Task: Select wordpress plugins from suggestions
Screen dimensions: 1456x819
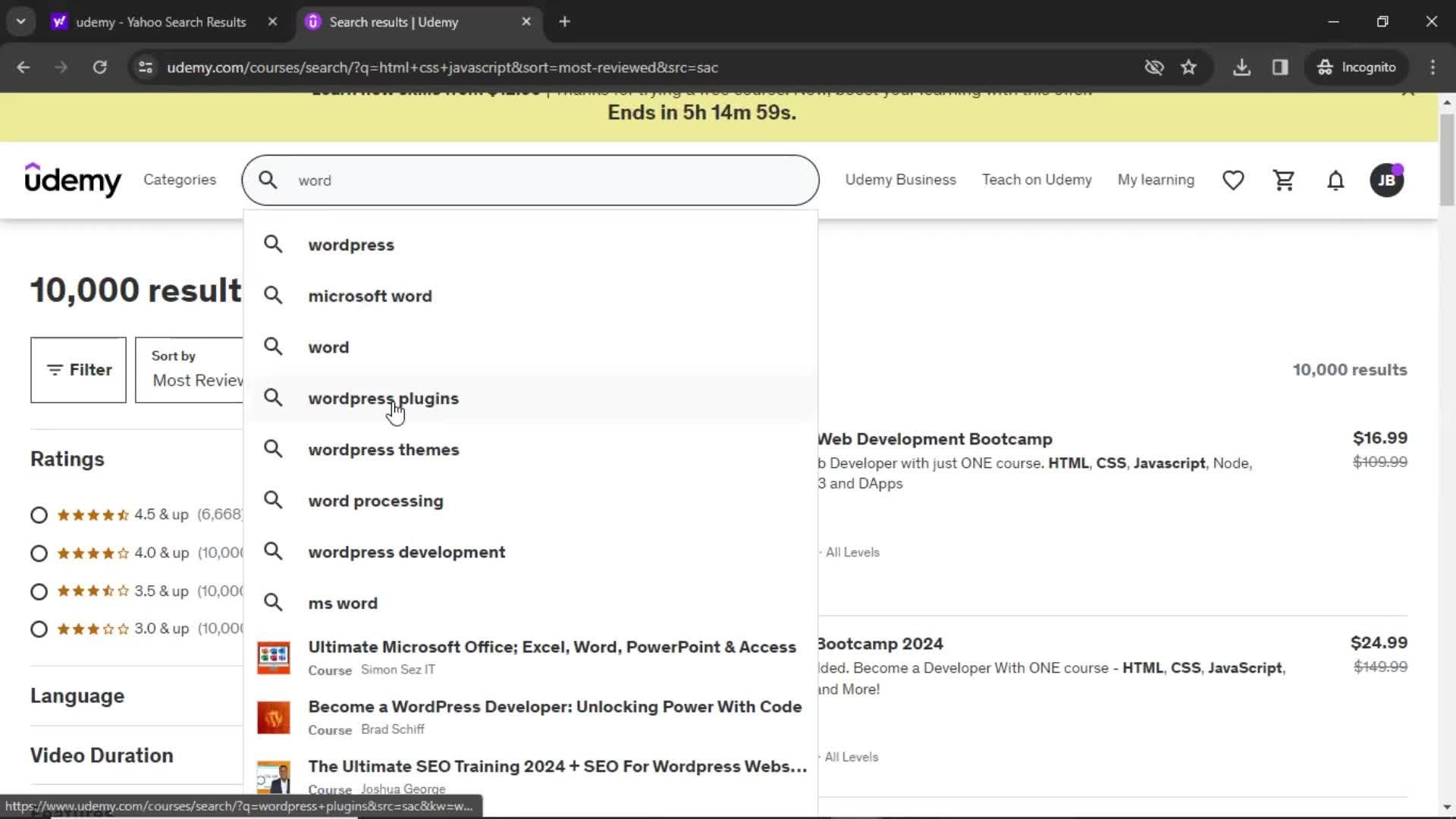Action: pyautogui.click(x=383, y=398)
